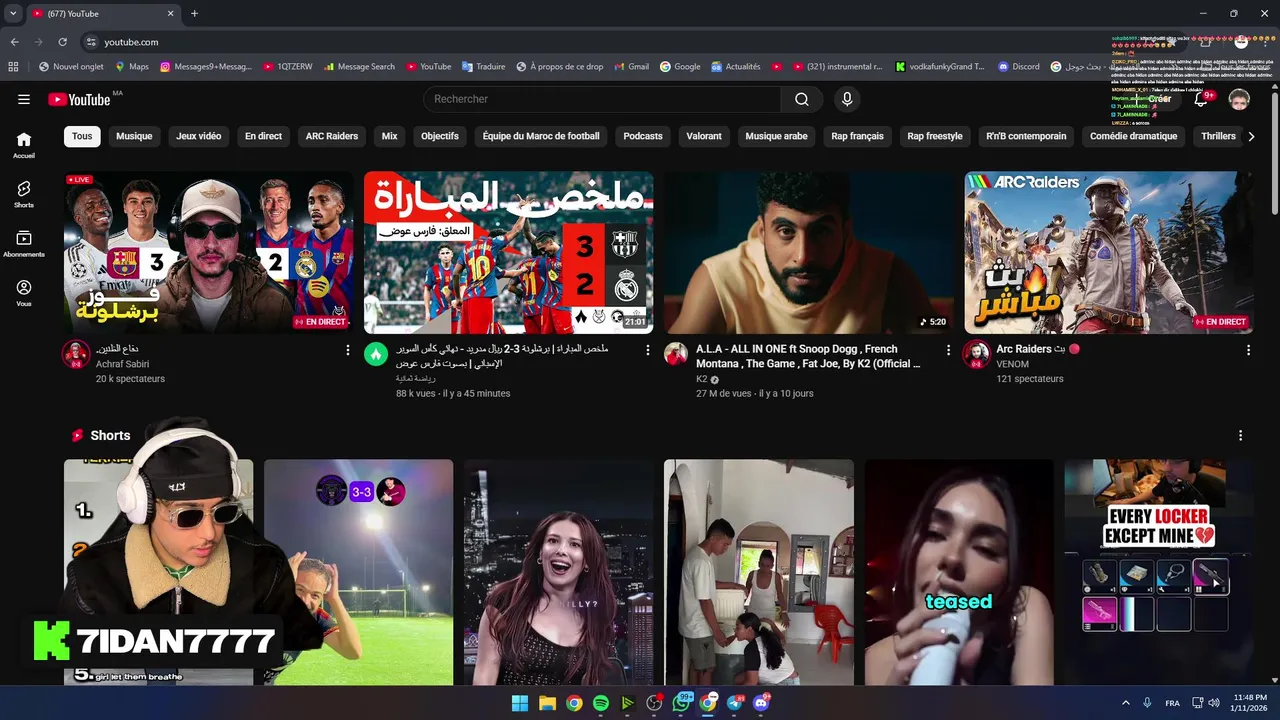
Task: Select the Musique filter chip
Action: pos(134,136)
